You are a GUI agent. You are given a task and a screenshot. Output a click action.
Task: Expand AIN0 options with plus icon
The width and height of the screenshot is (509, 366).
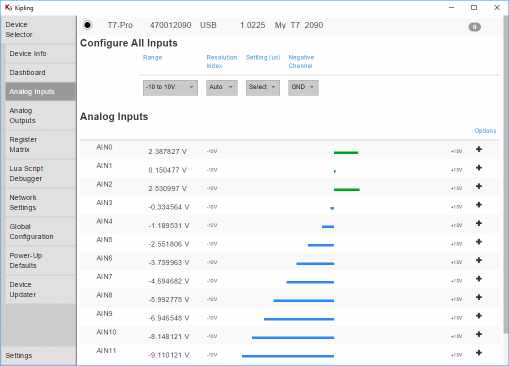[x=479, y=149]
